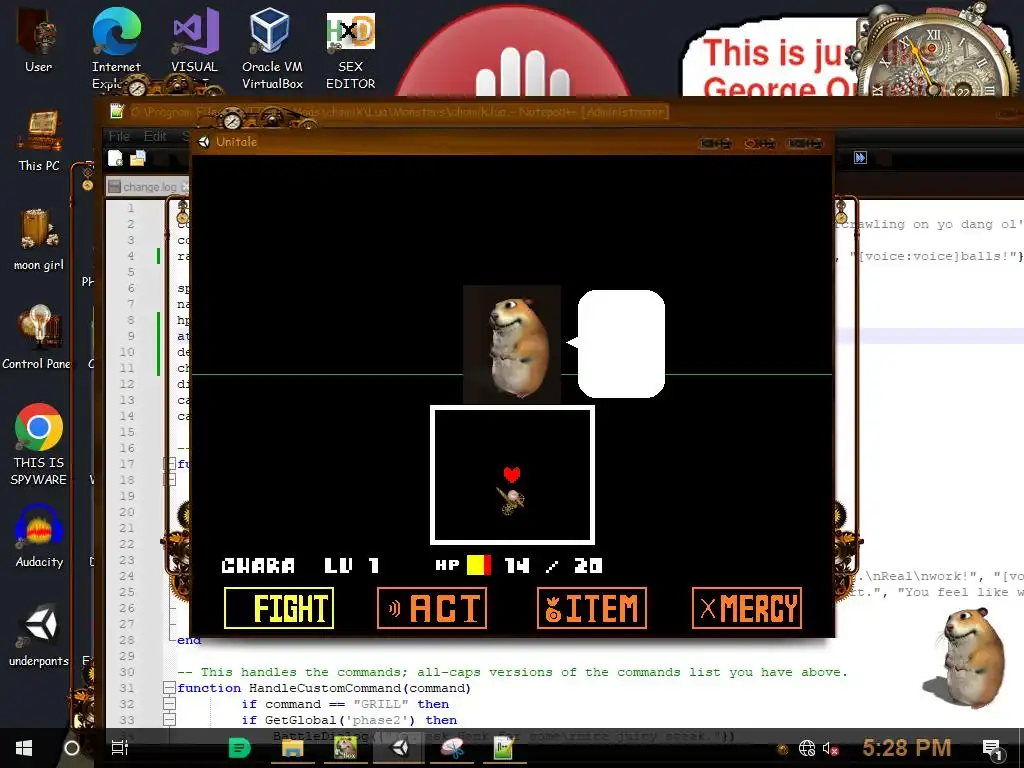Click the red heart soul in battle box

tap(512, 474)
